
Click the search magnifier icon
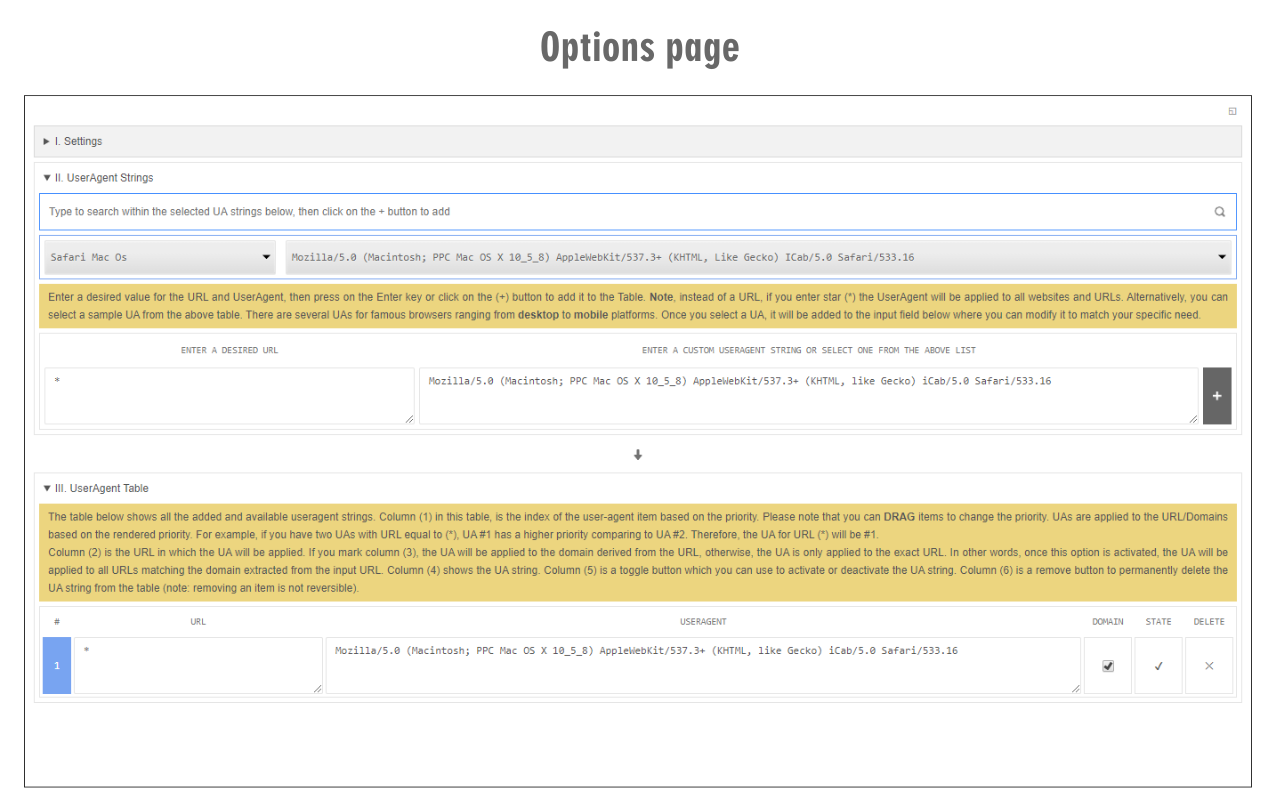[x=1219, y=211]
